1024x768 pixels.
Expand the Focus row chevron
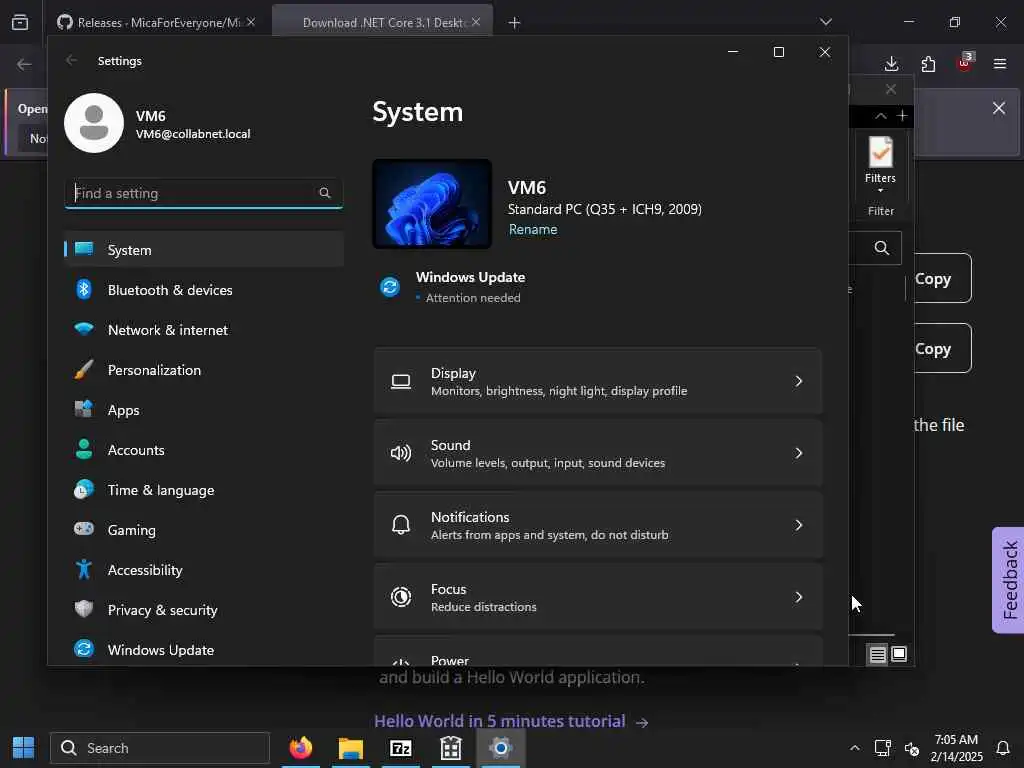pos(798,597)
